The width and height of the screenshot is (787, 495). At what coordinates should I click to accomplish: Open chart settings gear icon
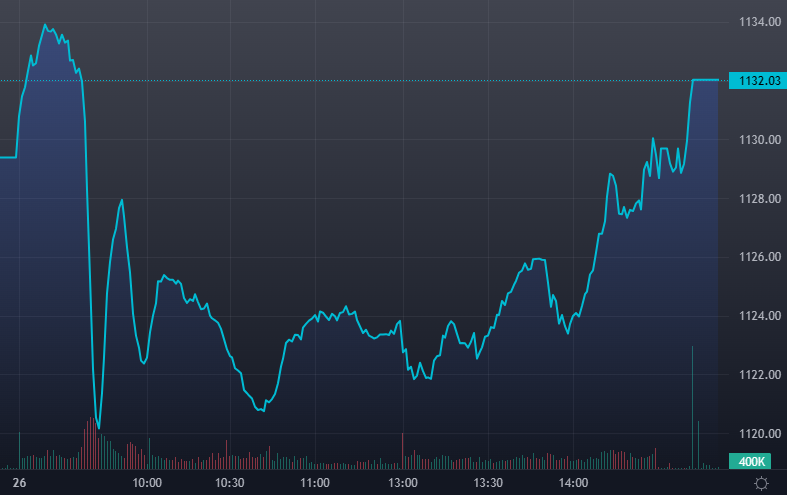click(761, 483)
